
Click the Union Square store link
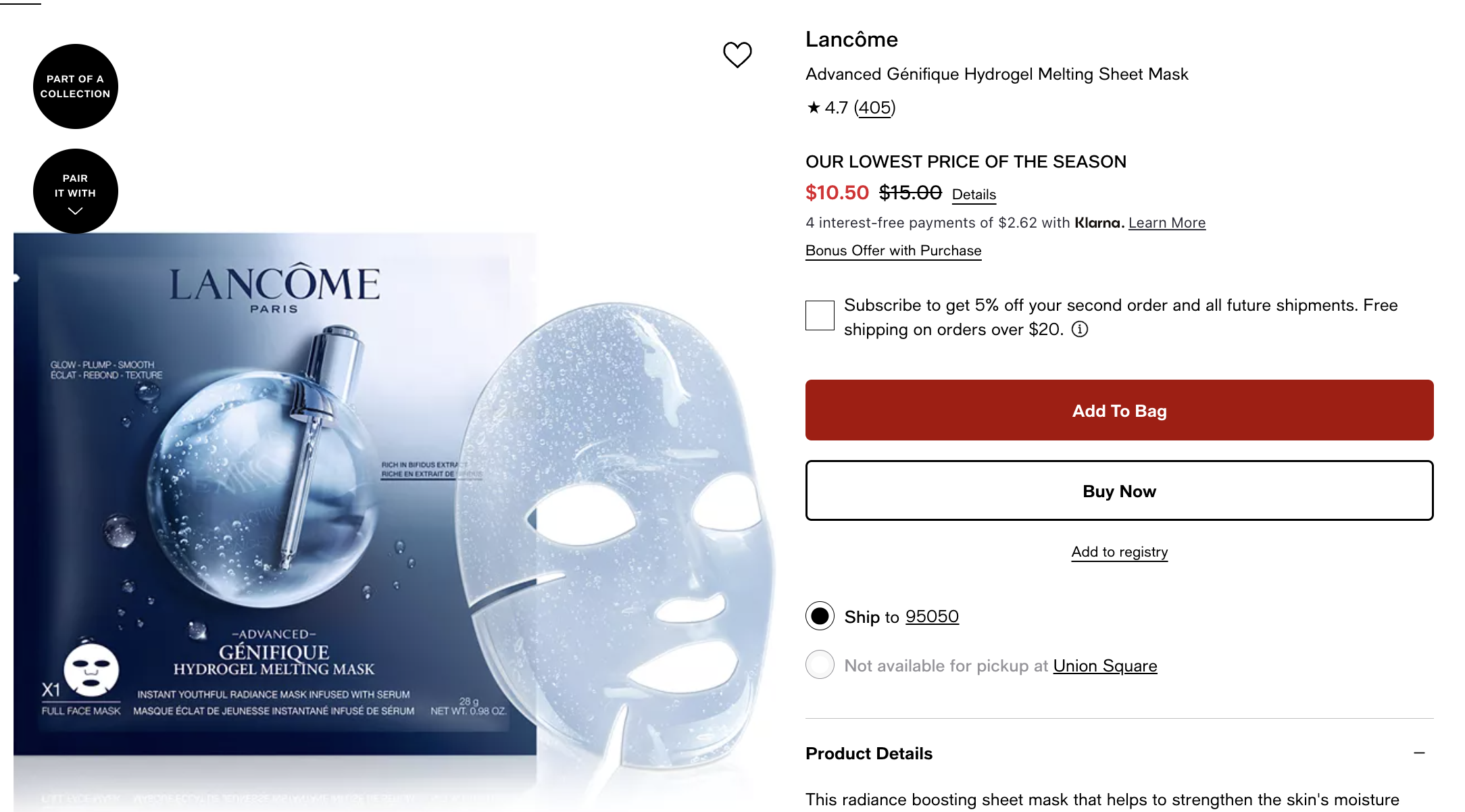pyautogui.click(x=1105, y=666)
